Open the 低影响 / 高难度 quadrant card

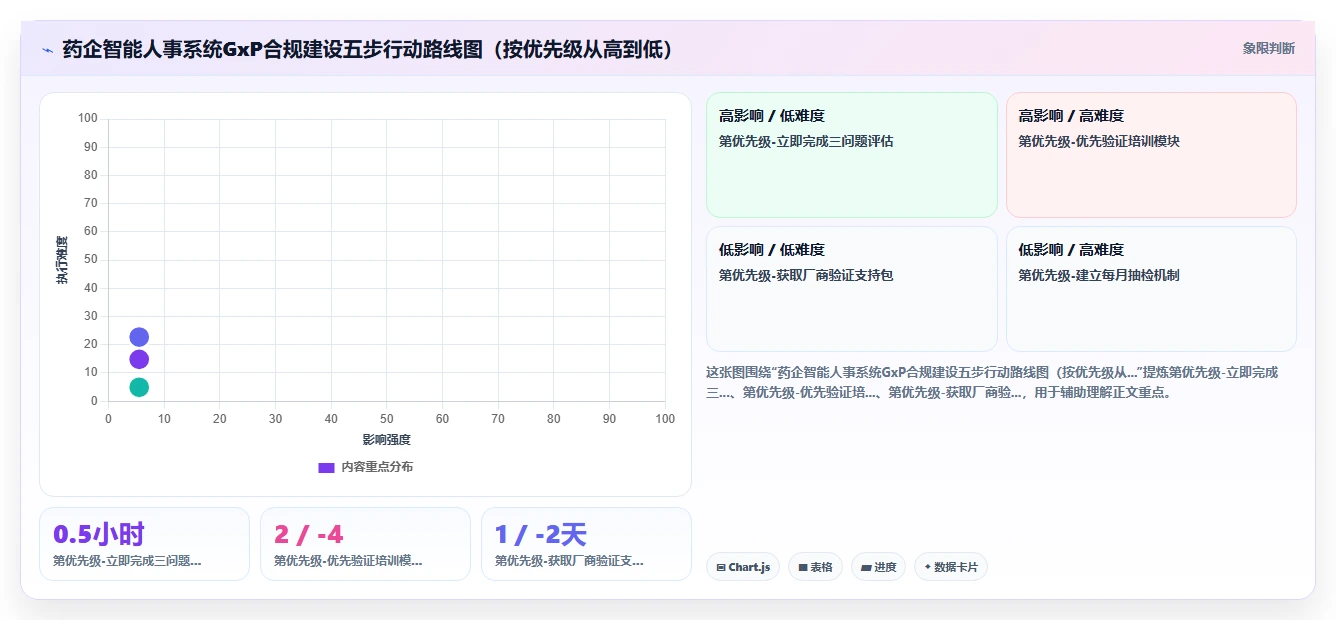coord(1151,289)
